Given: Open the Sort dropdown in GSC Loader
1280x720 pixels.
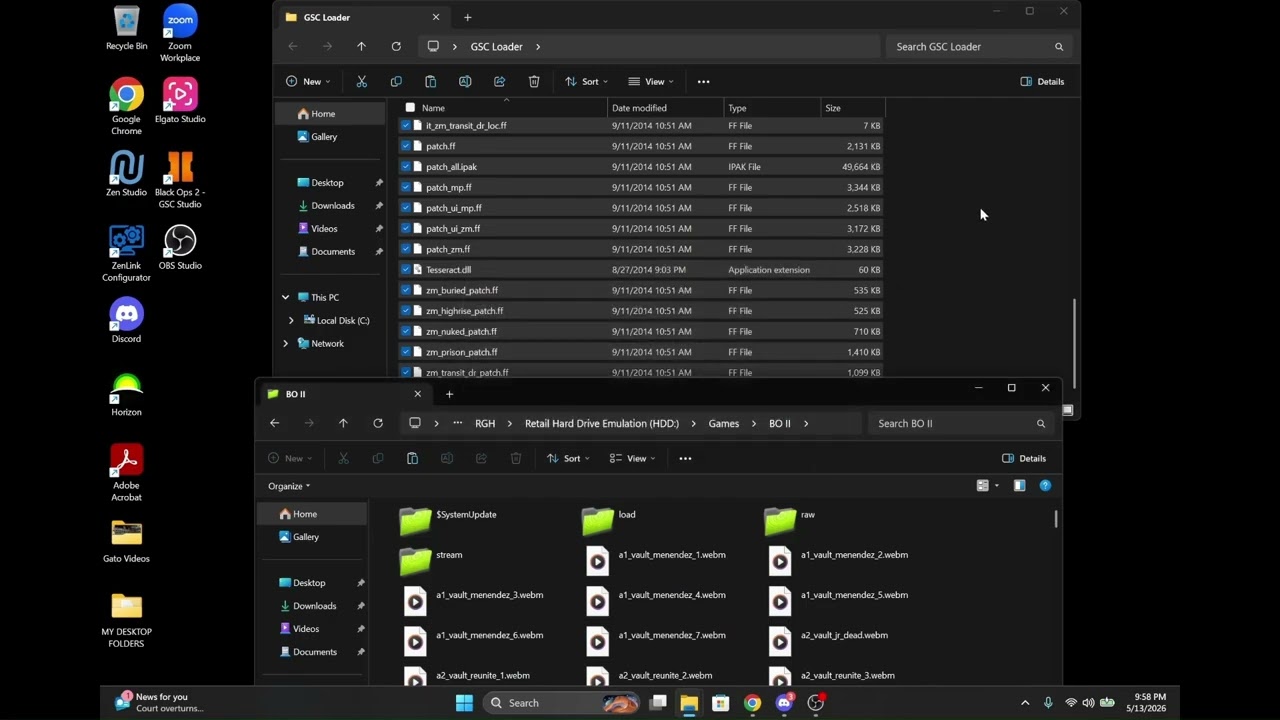Looking at the screenshot, I should pos(586,82).
